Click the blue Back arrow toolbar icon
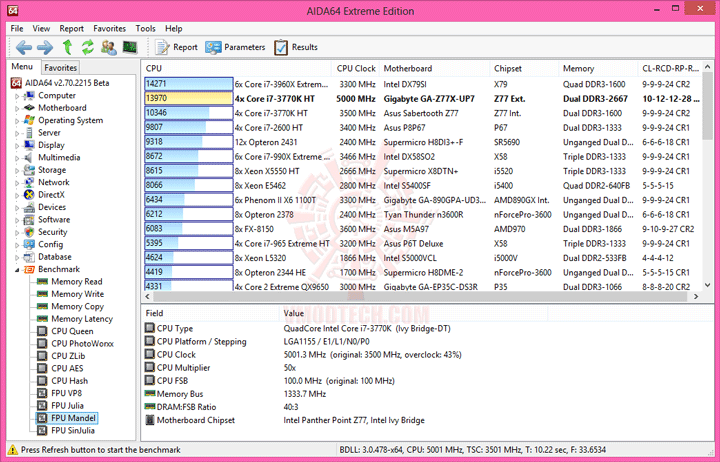 click(x=23, y=47)
